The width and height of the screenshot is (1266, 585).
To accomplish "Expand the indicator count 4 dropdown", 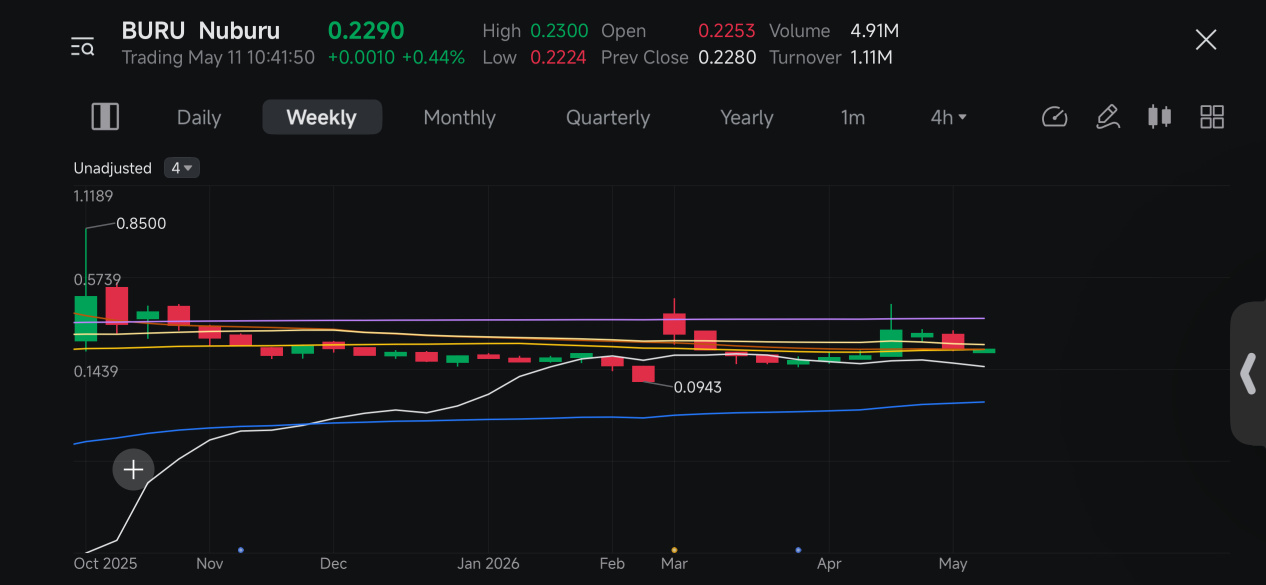I will pos(182,168).
